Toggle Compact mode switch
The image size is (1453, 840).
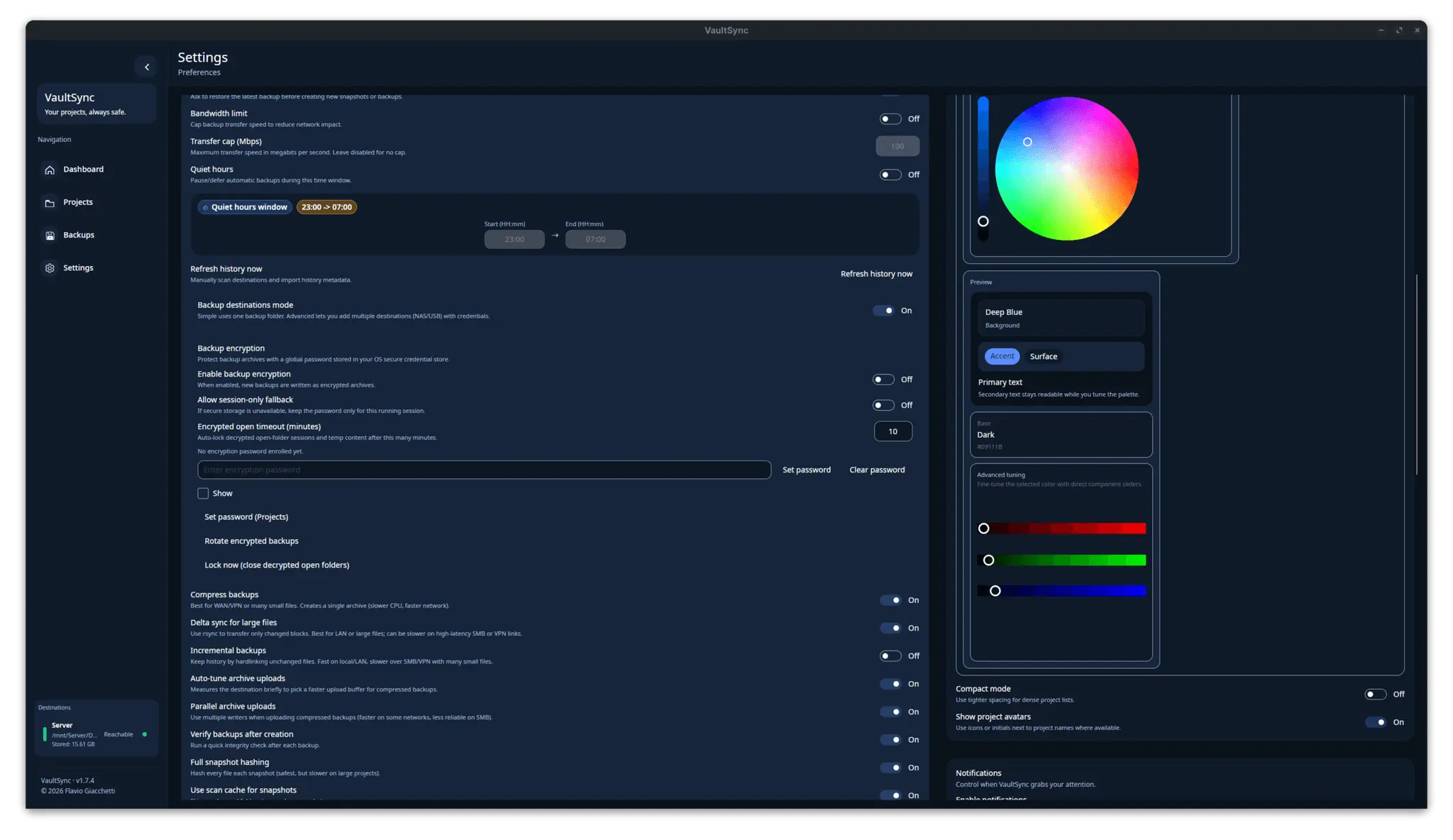tap(1376, 694)
